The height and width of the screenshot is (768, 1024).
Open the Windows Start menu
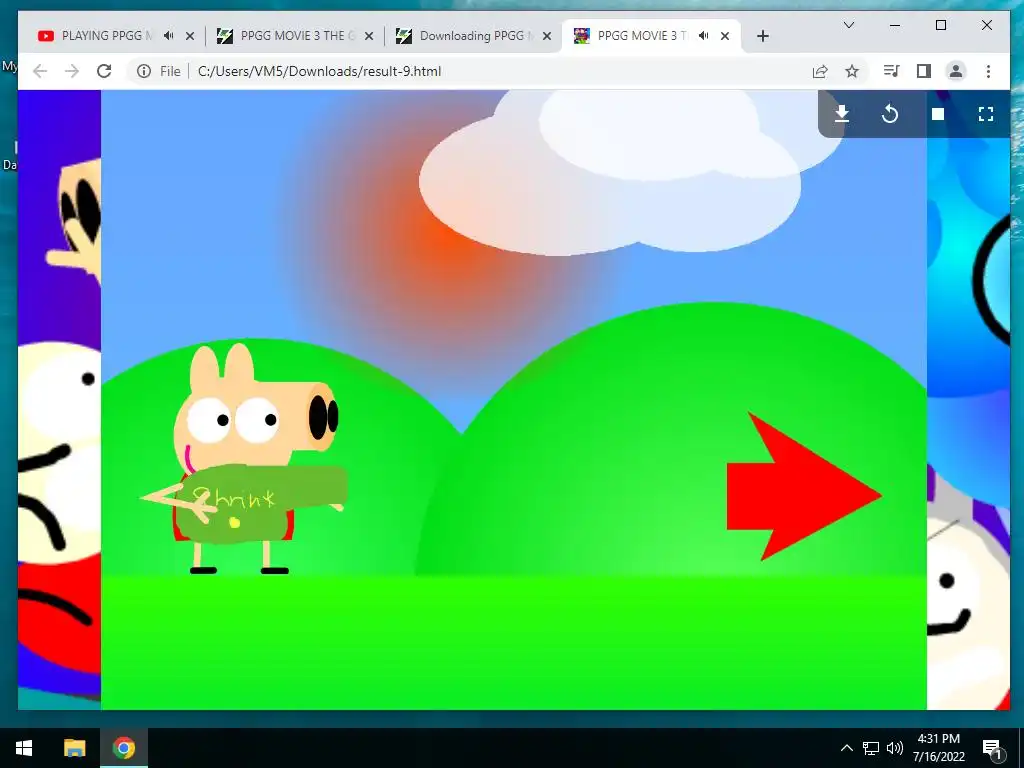point(24,748)
